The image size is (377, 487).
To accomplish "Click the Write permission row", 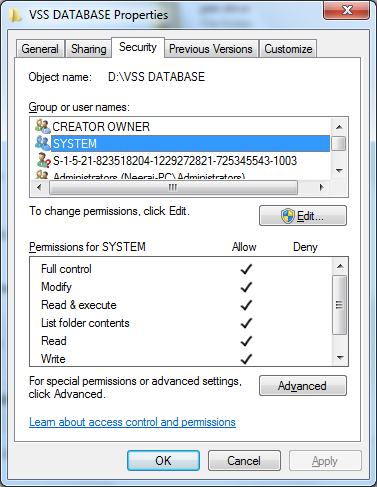I will (x=181, y=359).
